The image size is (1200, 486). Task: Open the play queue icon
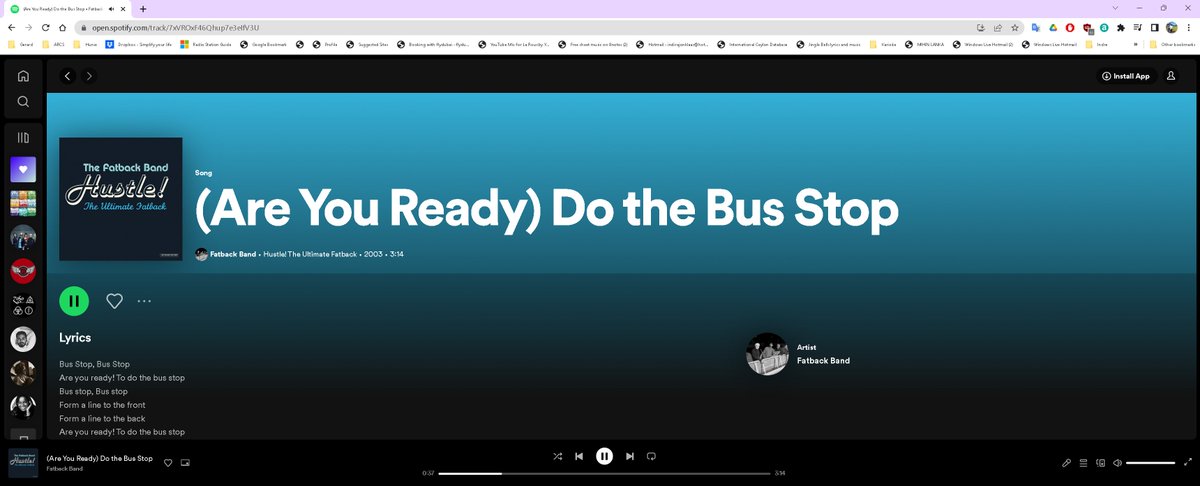pyautogui.click(x=1084, y=463)
